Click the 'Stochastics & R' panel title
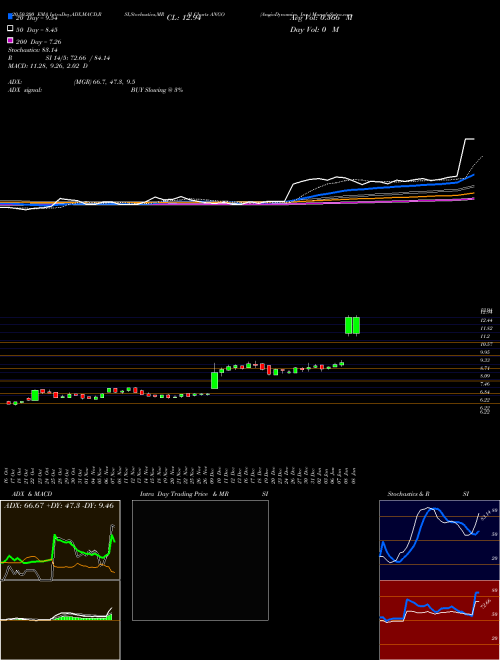Viewport: 500px width, 660px height. 408,494
